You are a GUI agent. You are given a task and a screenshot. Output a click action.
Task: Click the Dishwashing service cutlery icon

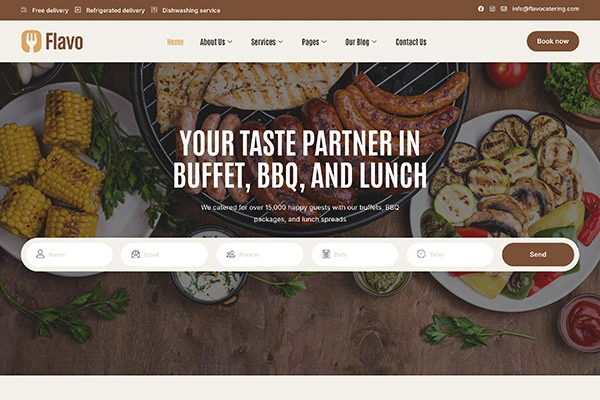point(154,10)
